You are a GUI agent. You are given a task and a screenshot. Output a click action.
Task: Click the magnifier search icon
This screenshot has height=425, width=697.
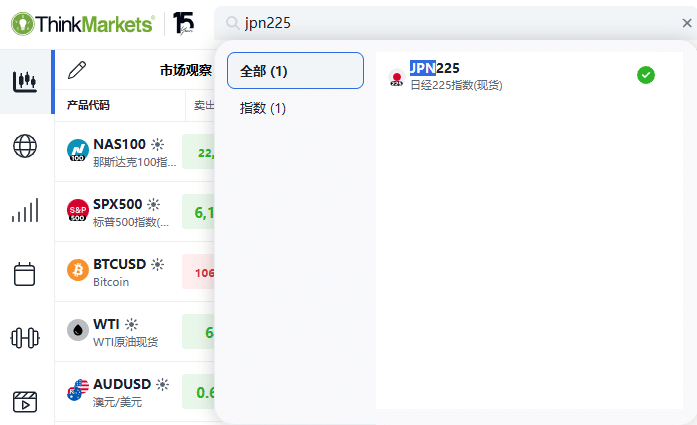pyautogui.click(x=232, y=23)
